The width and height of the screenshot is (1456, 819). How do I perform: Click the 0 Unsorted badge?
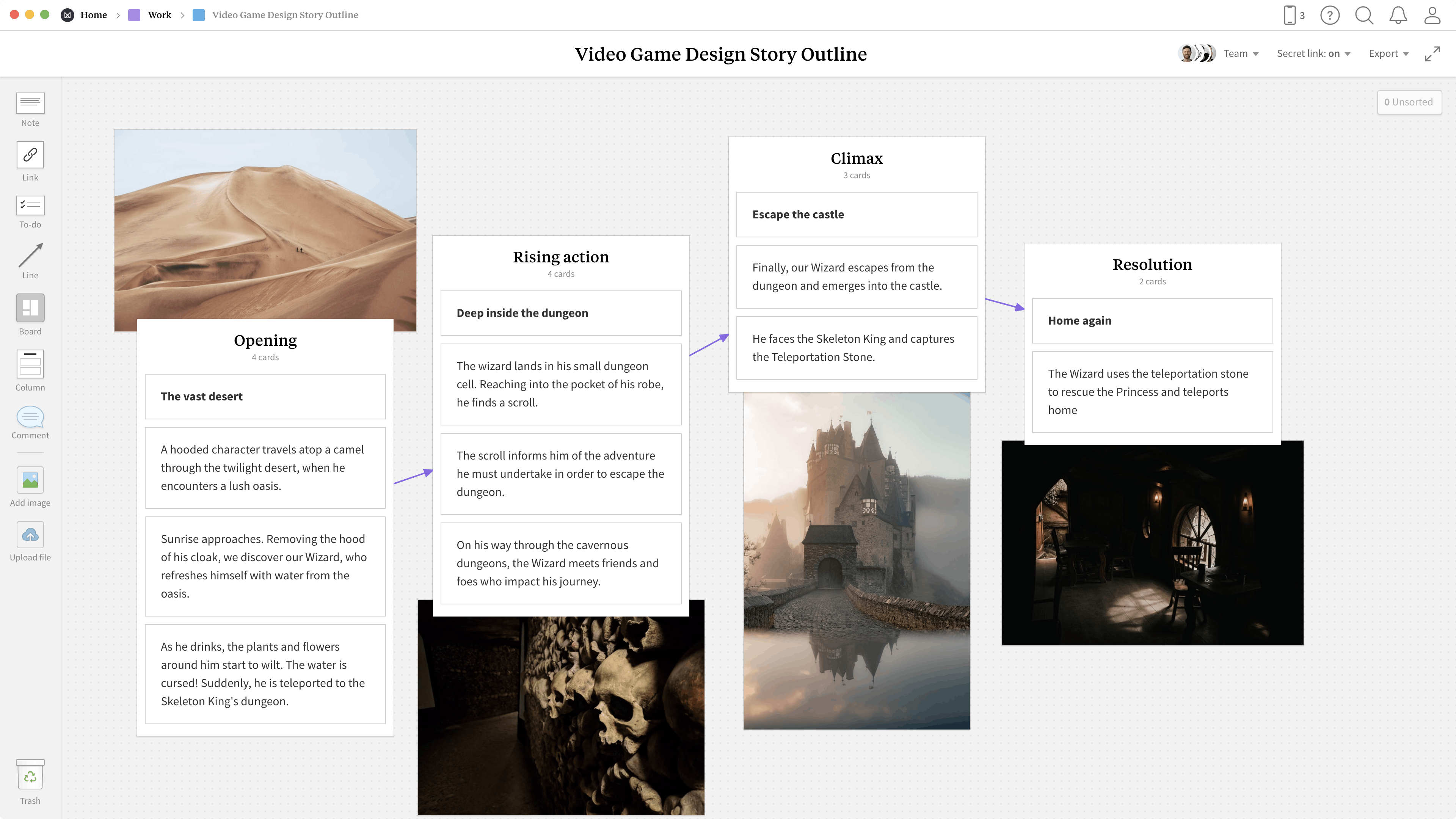(x=1409, y=102)
